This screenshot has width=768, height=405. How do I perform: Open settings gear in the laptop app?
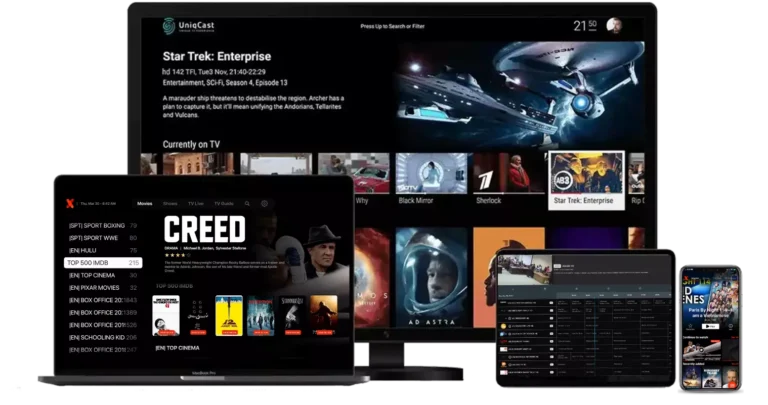(264, 204)
